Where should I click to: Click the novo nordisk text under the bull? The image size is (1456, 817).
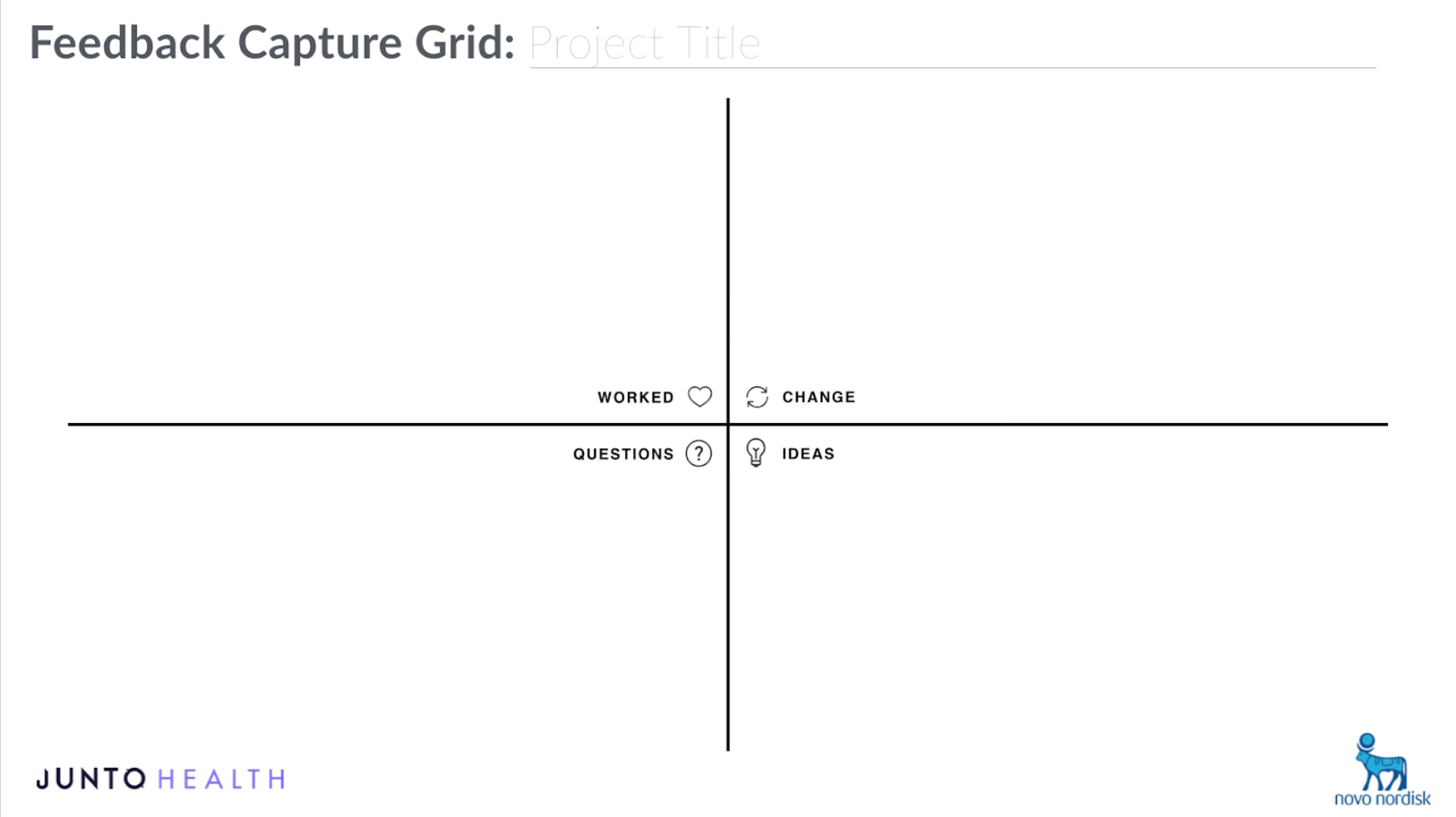pyautogui.click(x=1381, y=799)
